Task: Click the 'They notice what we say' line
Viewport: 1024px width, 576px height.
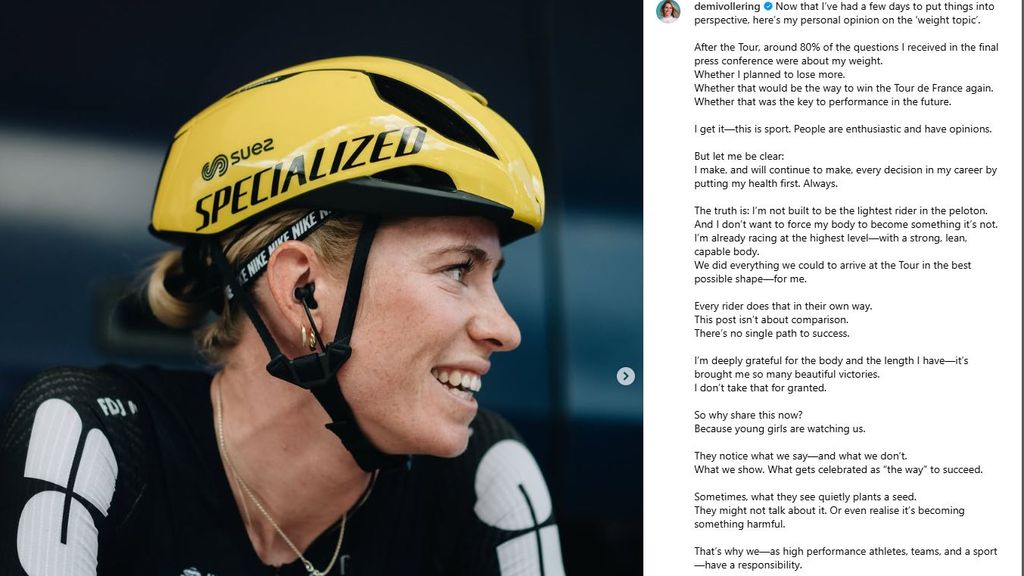Action: 801,456
